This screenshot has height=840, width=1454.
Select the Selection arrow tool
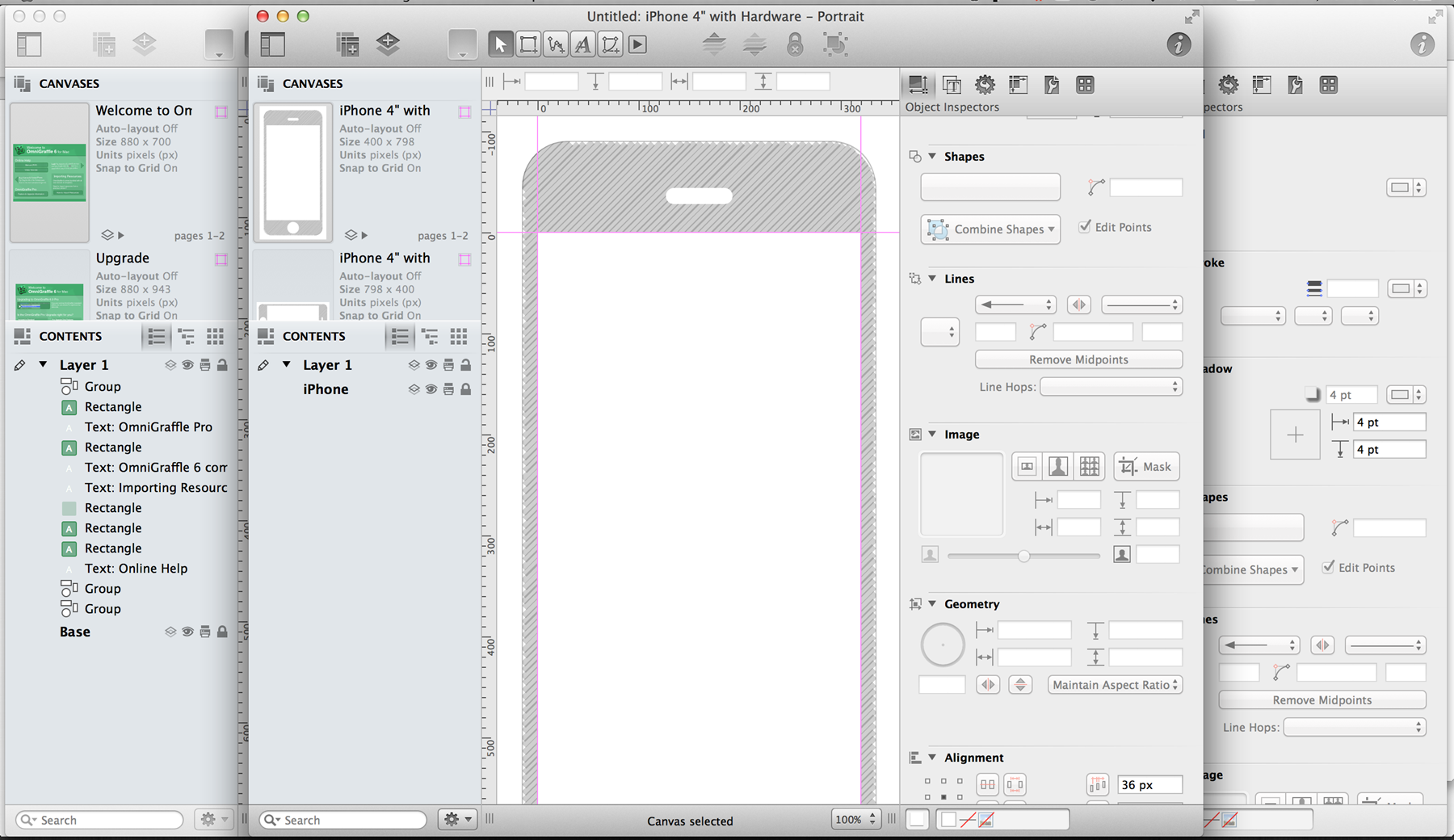501,44
